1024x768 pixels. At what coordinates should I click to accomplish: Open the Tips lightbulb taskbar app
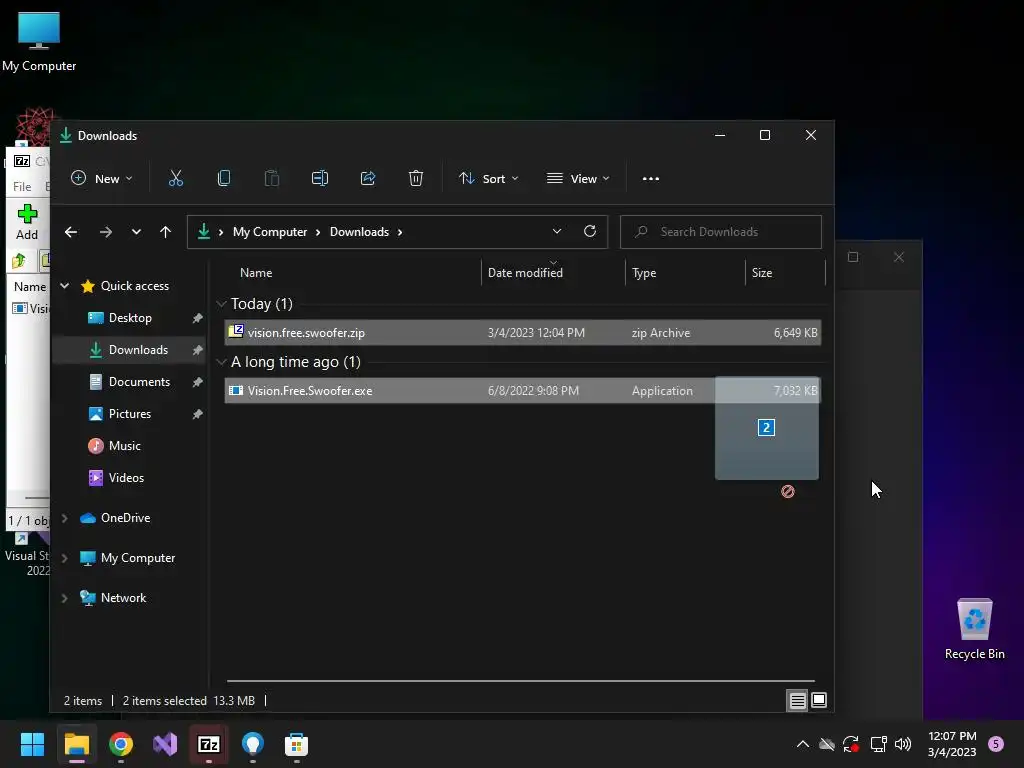pyautogui.click(x=253, y=744)
